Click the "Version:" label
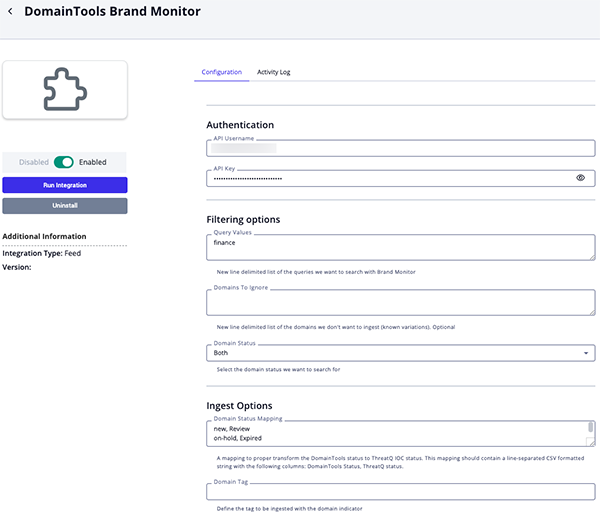This screenshot has width=600, height=514. coord(17,267)
